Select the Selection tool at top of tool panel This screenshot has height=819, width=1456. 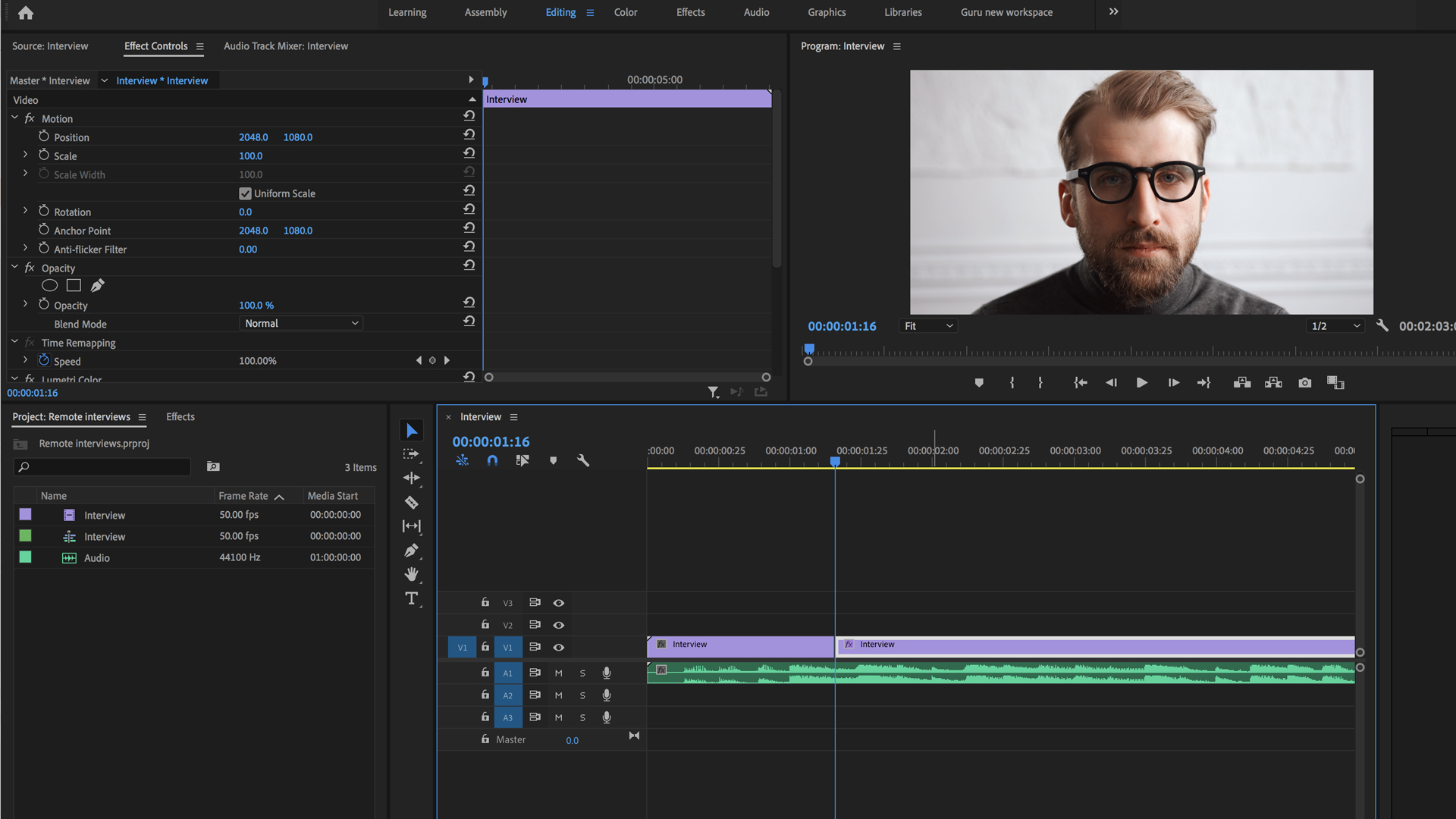click(x=412, y=430)
